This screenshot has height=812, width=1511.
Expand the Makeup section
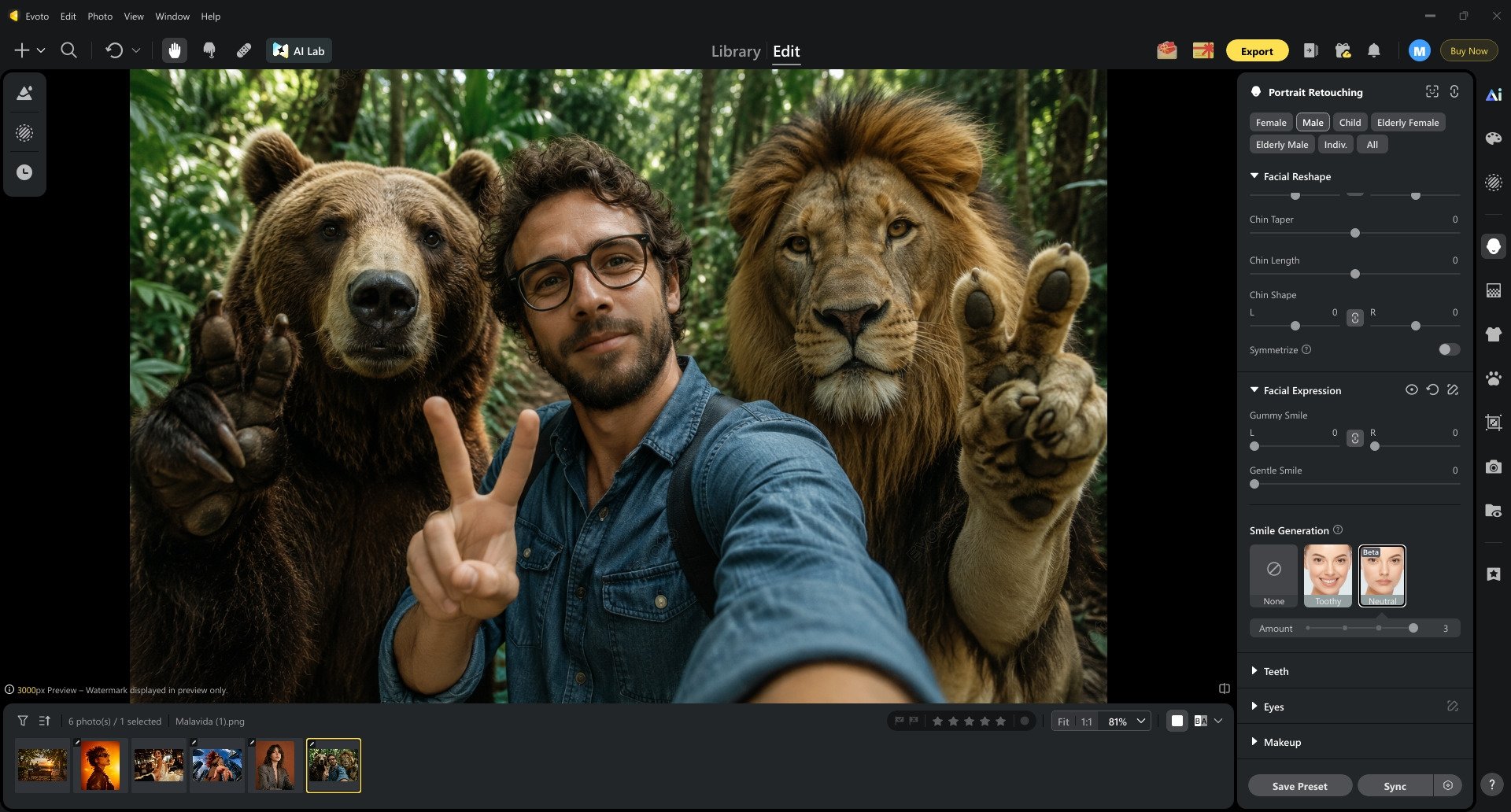tap(1254, 742)
